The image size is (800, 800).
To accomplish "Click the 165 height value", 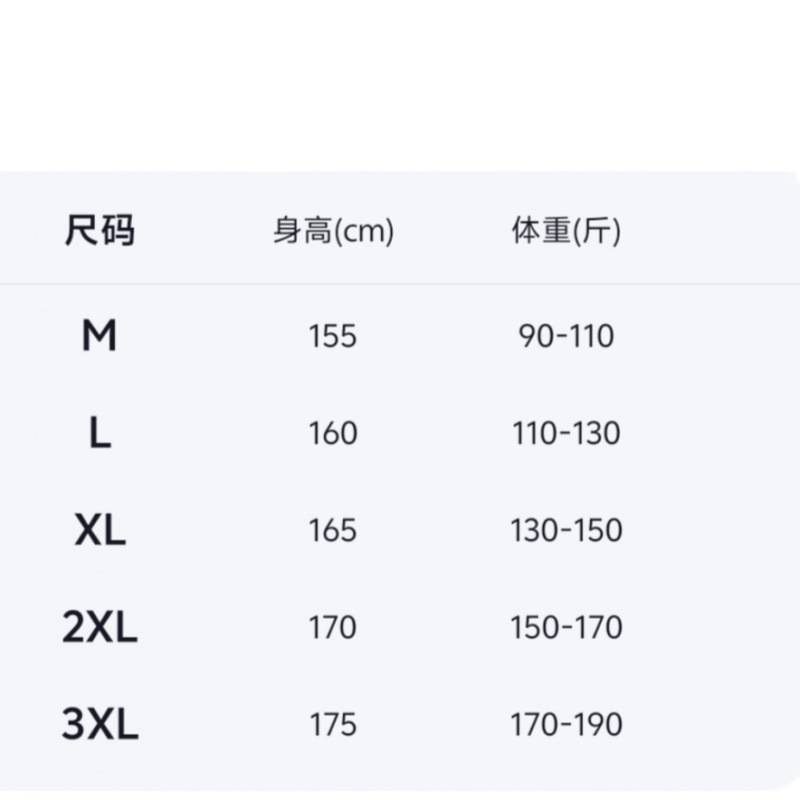I will click(333, 530).
